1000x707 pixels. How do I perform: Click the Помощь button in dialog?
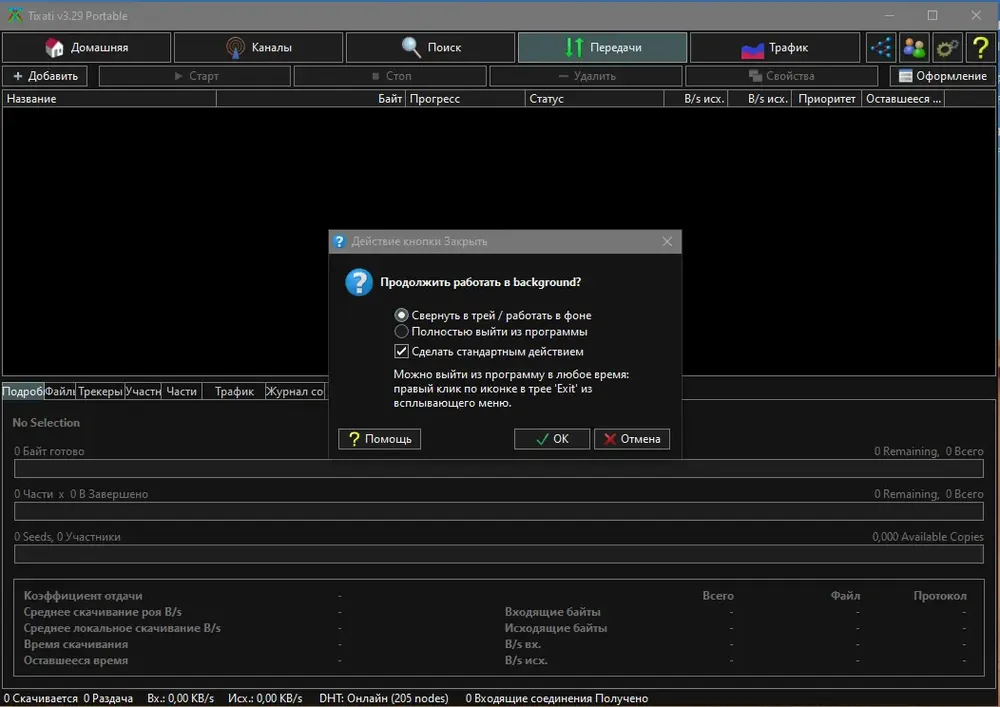coord(379,439)
